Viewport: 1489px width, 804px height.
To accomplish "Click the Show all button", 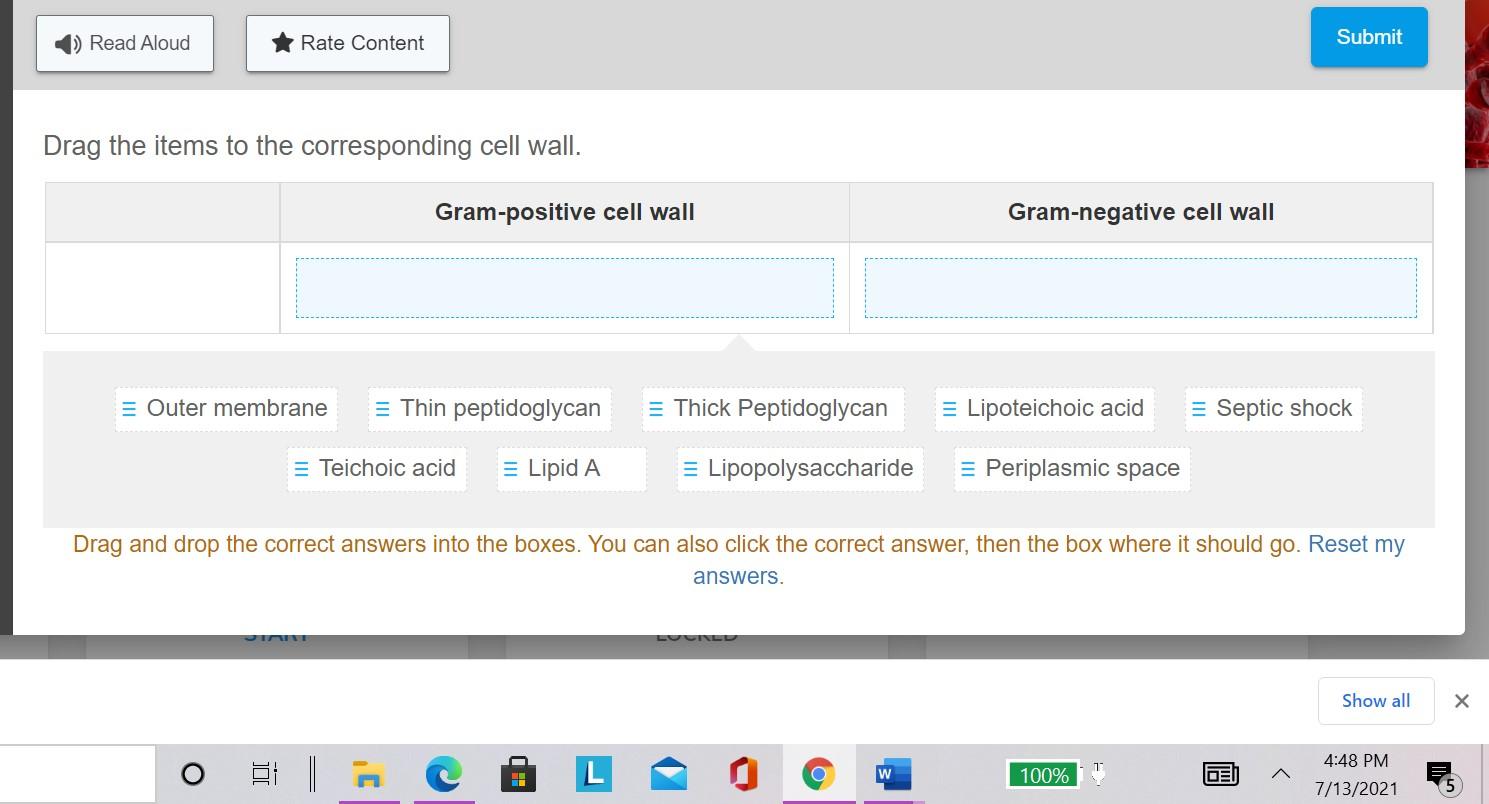I will (x=1375, y=700).
